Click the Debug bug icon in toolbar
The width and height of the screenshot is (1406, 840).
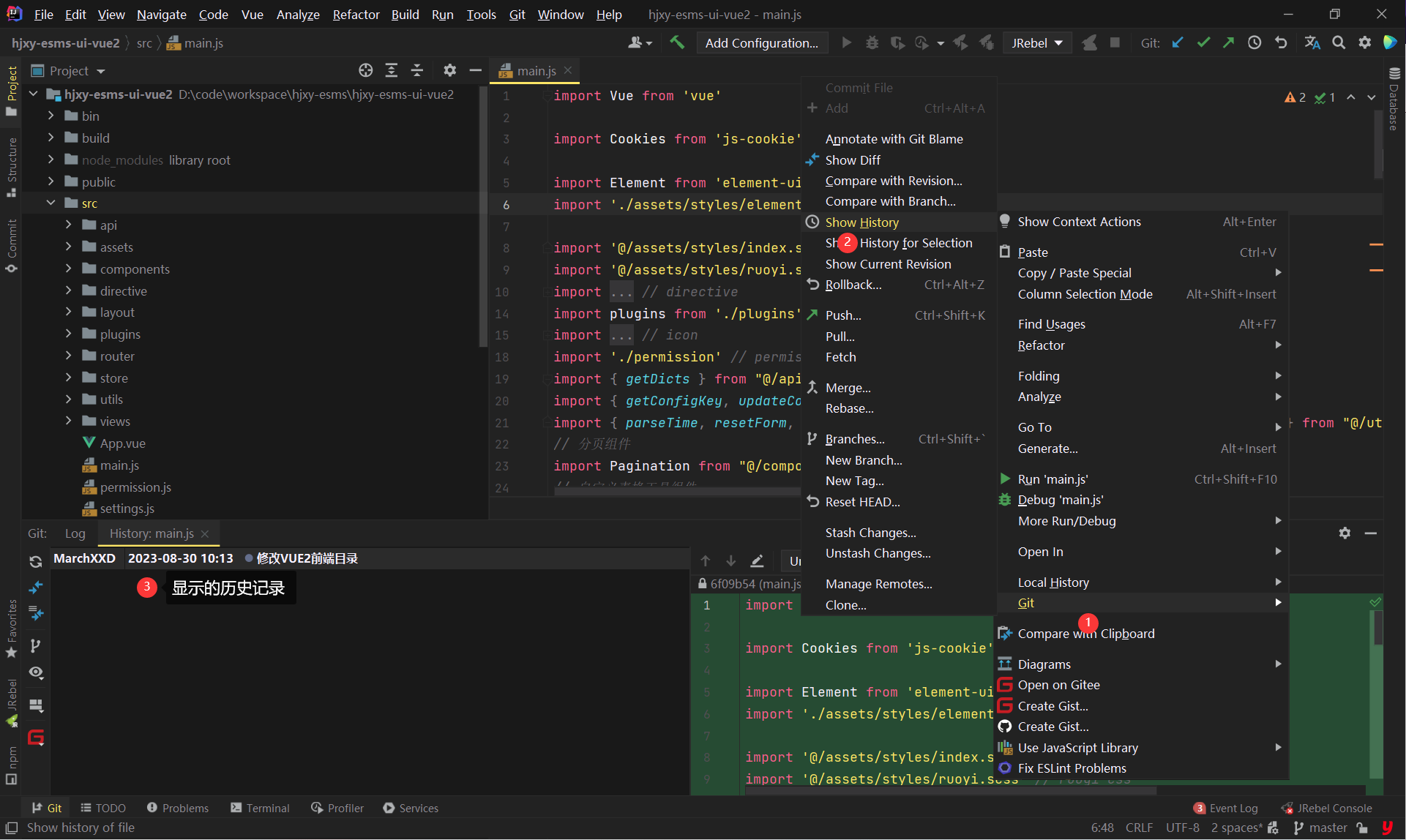coord(872,42)
